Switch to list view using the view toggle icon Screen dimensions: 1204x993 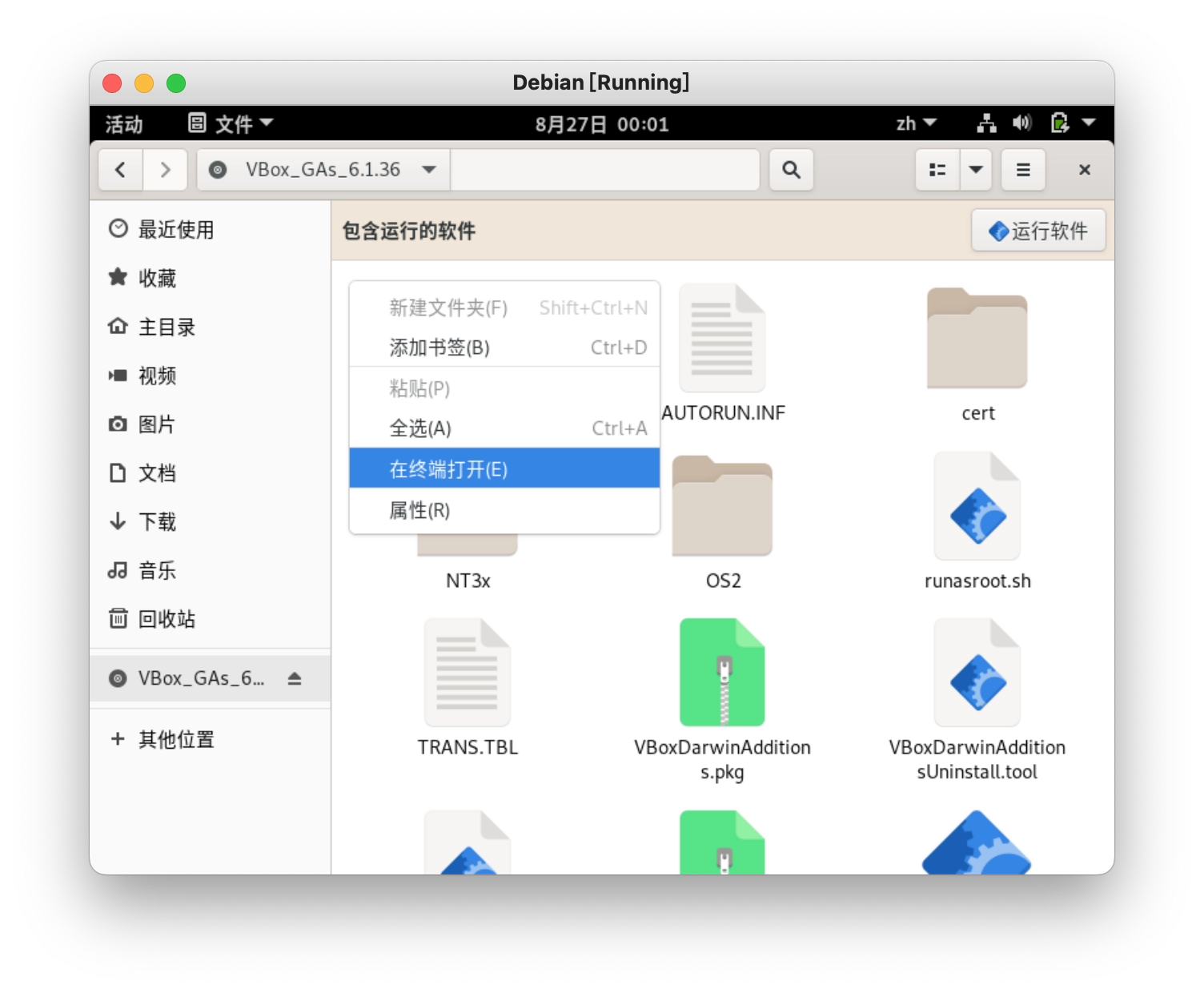pos(937,170)
